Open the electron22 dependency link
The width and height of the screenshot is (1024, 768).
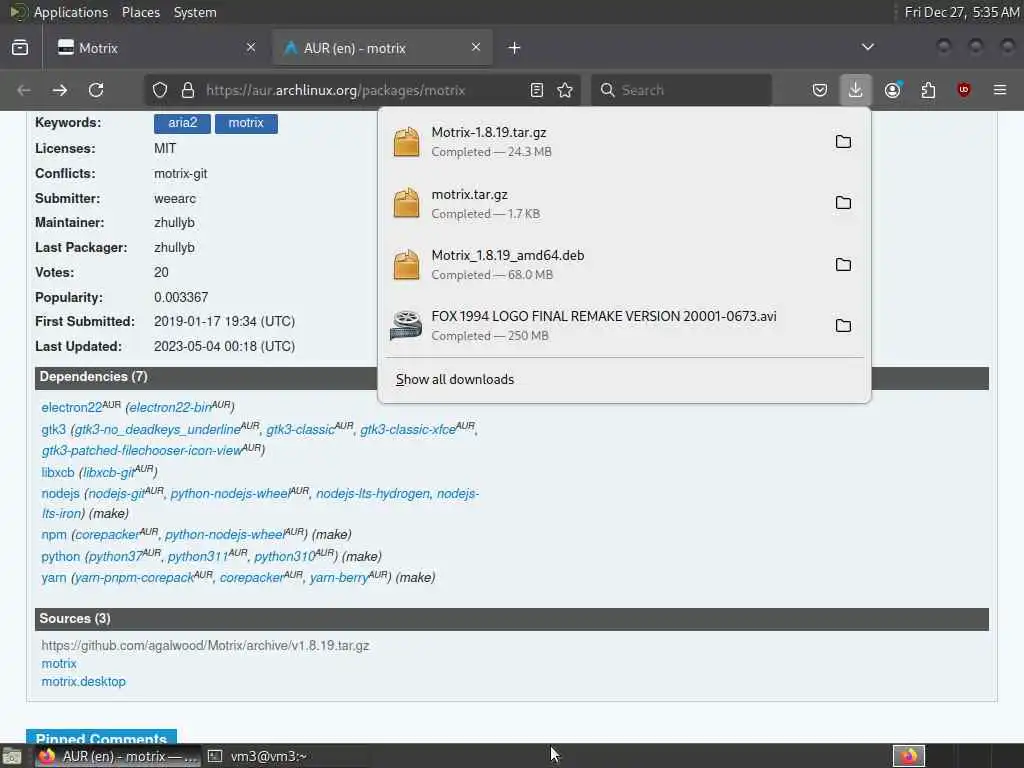click(x=72, y=408)
